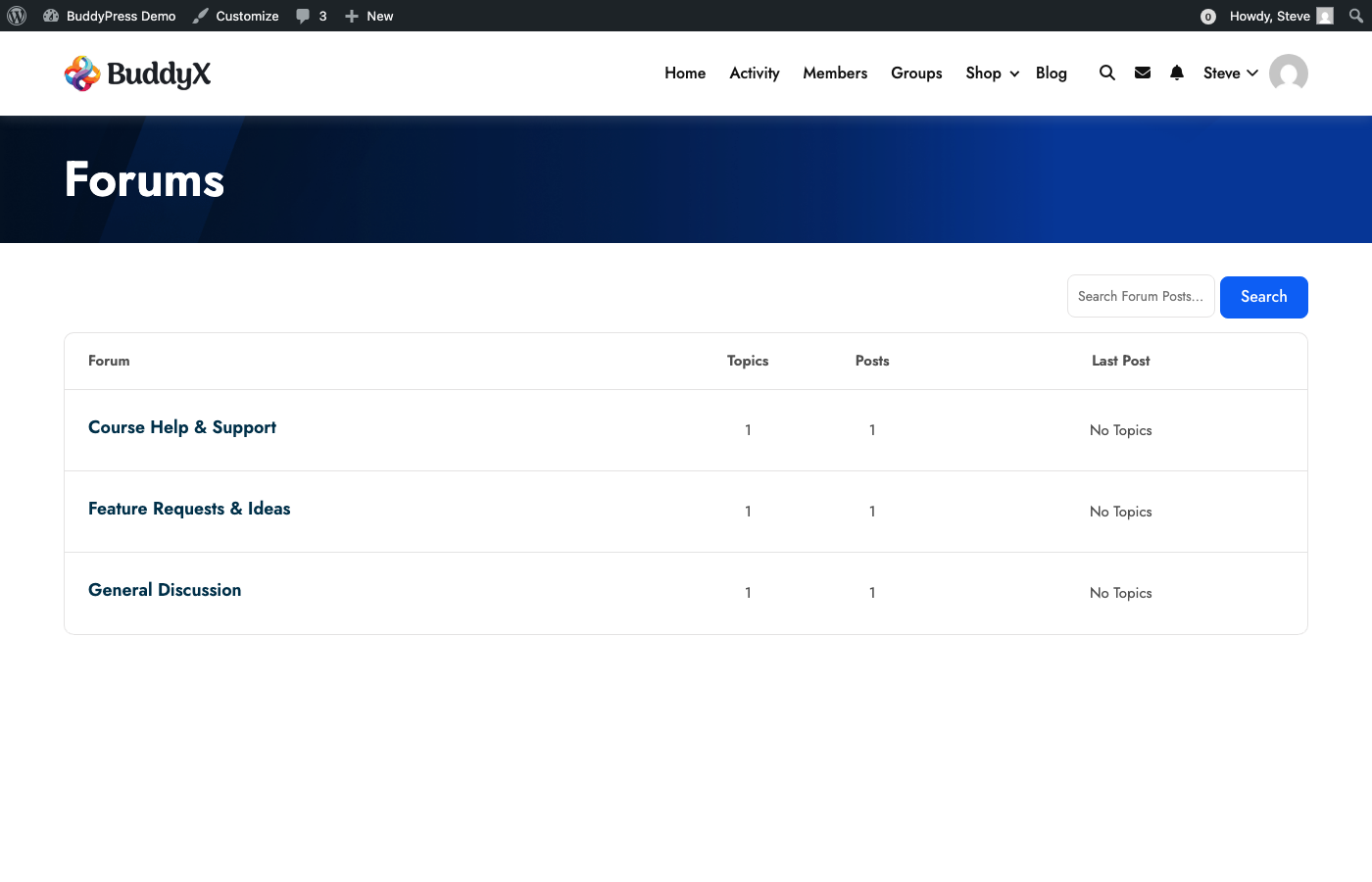Click the Search Forum Posts input field
This screenshot has width=1372, height=882.
pyautogui.click(x=1140, y=296)
